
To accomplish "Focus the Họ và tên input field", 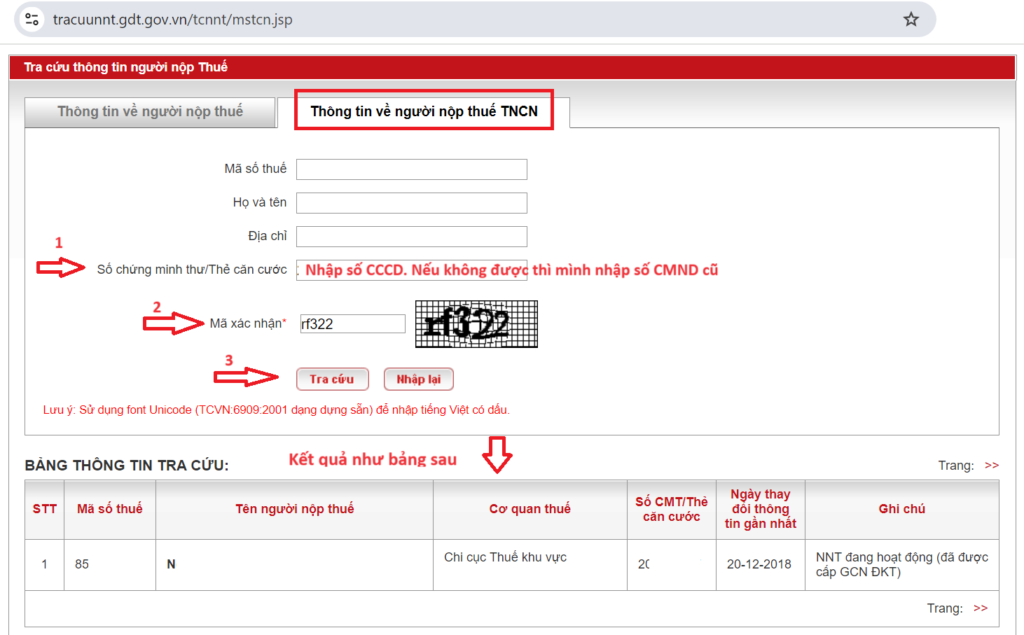I will (411, 203).
